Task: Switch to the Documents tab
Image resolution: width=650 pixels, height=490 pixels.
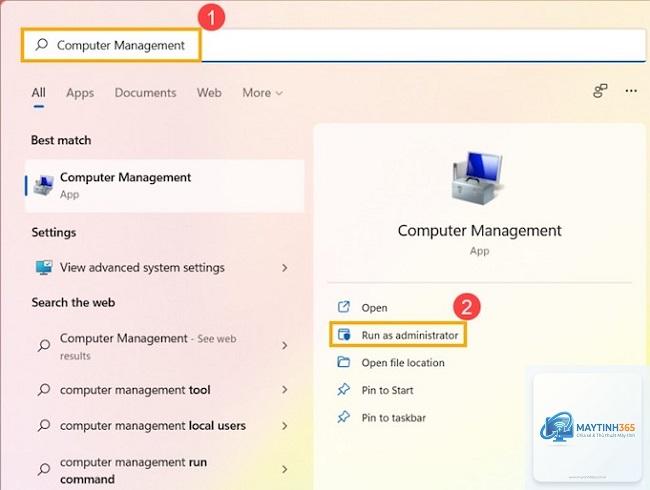Action: [x=146, y=92]
